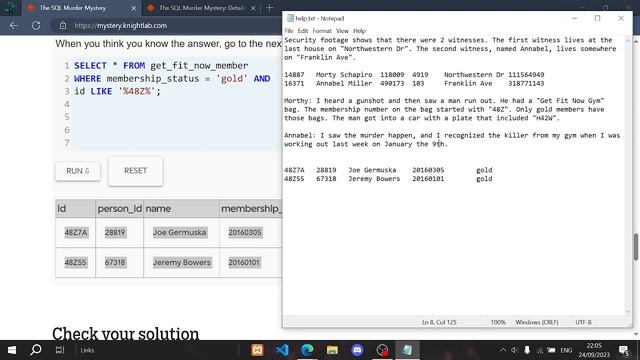Image resolution: width=640 pixels, height=360 pixels.
Task: Click the name column header
Action: point(181,209)
